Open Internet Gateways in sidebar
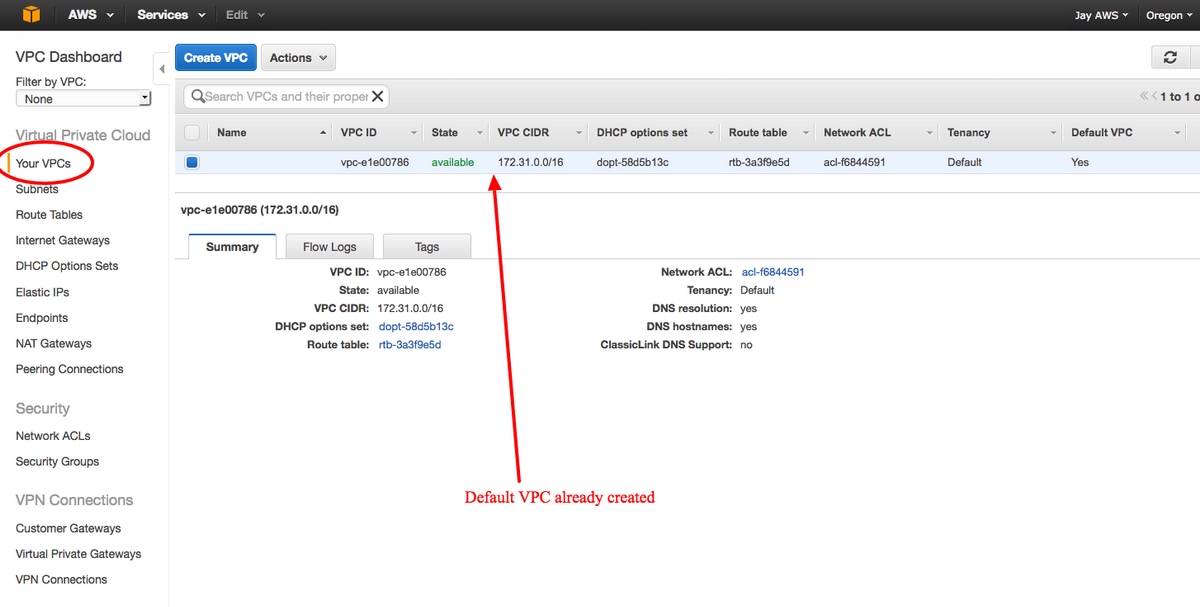The height and width of the screenshot is (607, 1200). (x=63, y=240)
